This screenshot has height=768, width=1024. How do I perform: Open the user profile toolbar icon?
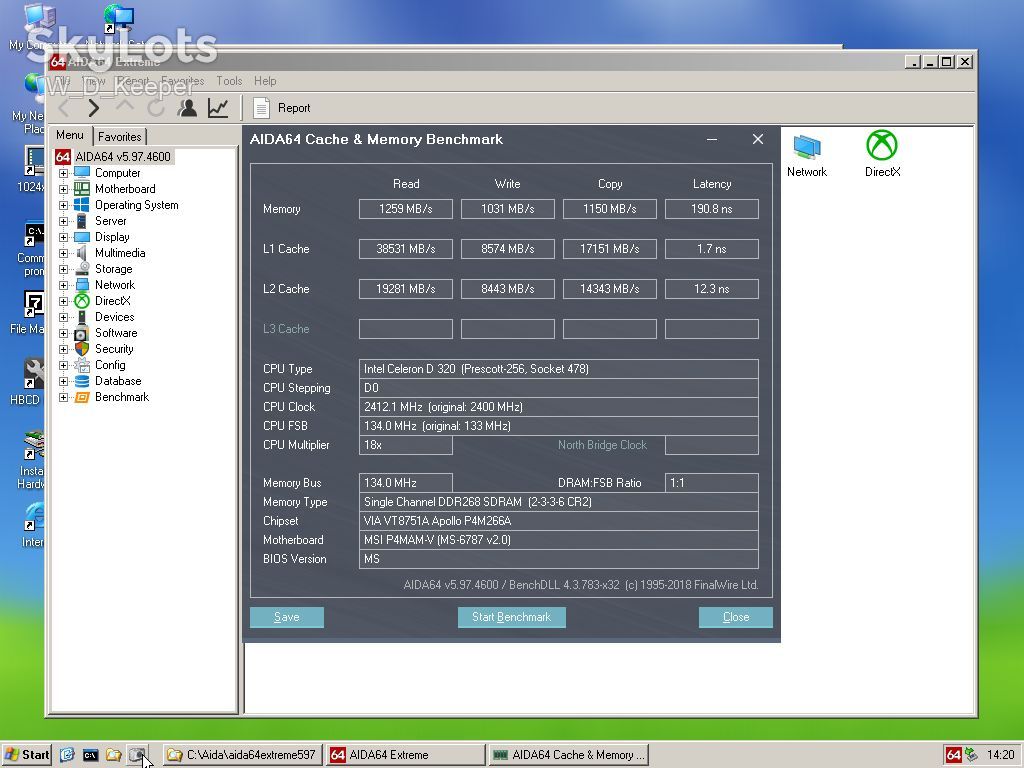(x=187, y=108)
